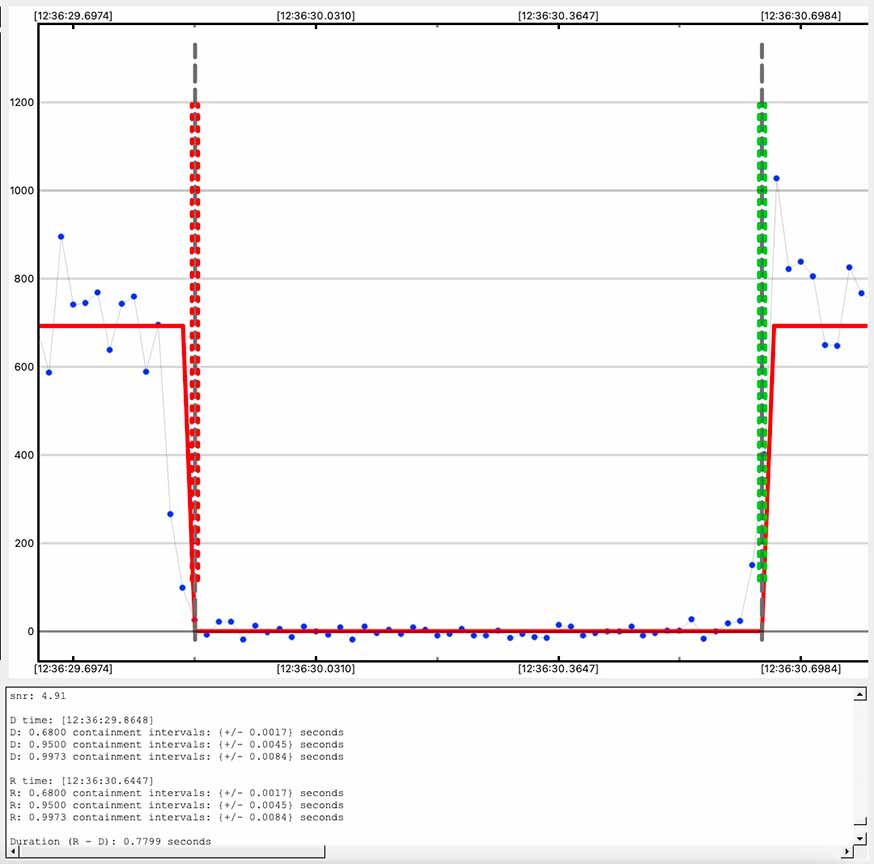The image size is (874, 864).
Task: Click the 800 y-axis label
Action: [24, 279]
